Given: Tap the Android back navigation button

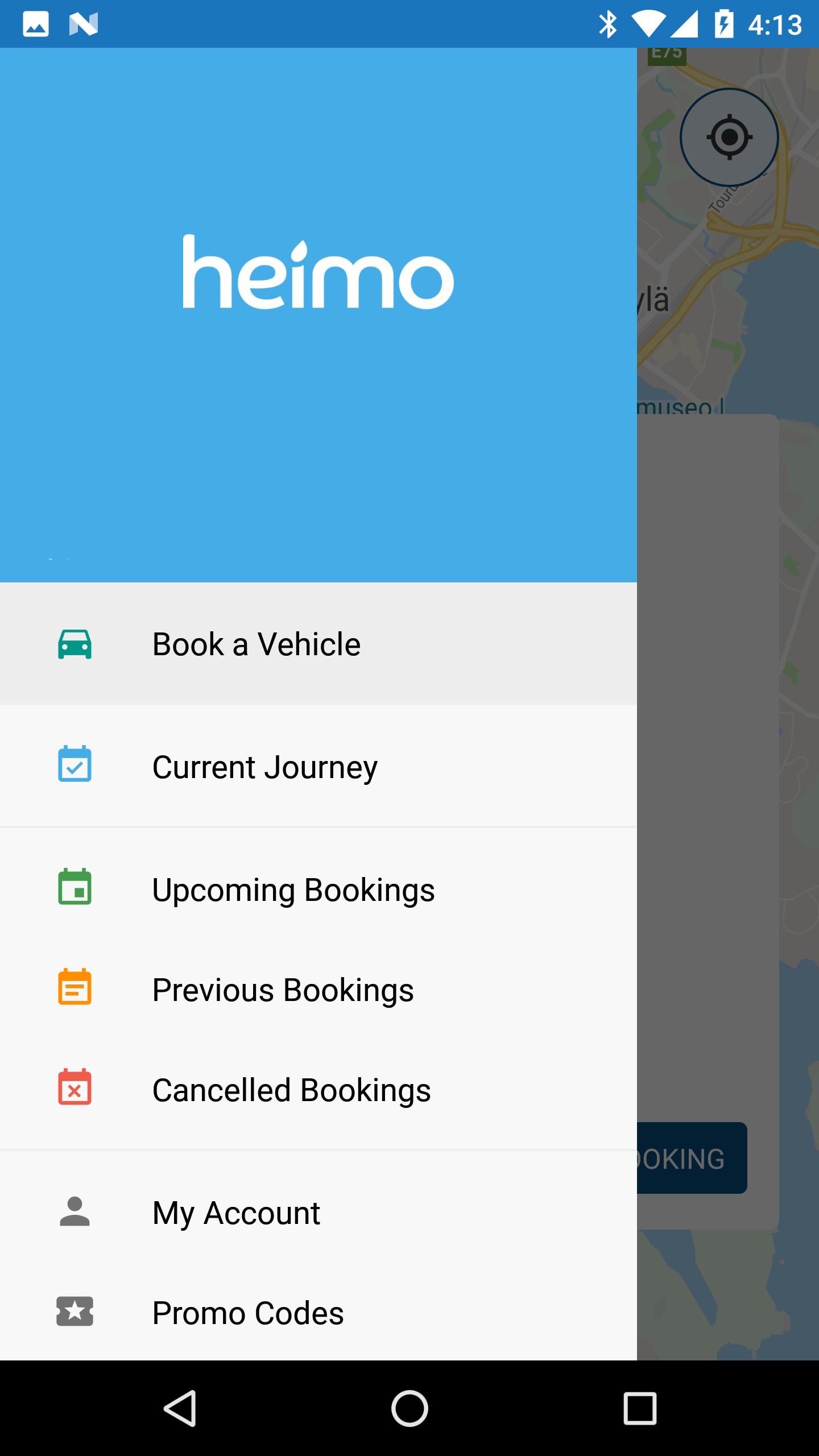Looking at the screenshot, I should click(x=180, y=1408).
